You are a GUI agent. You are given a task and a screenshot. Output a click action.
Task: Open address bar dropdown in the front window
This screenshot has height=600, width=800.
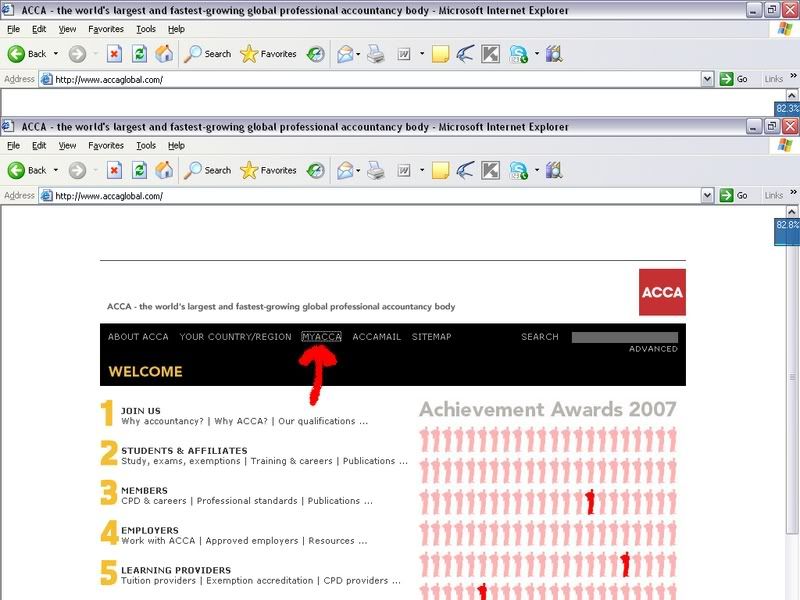point(707,195)
